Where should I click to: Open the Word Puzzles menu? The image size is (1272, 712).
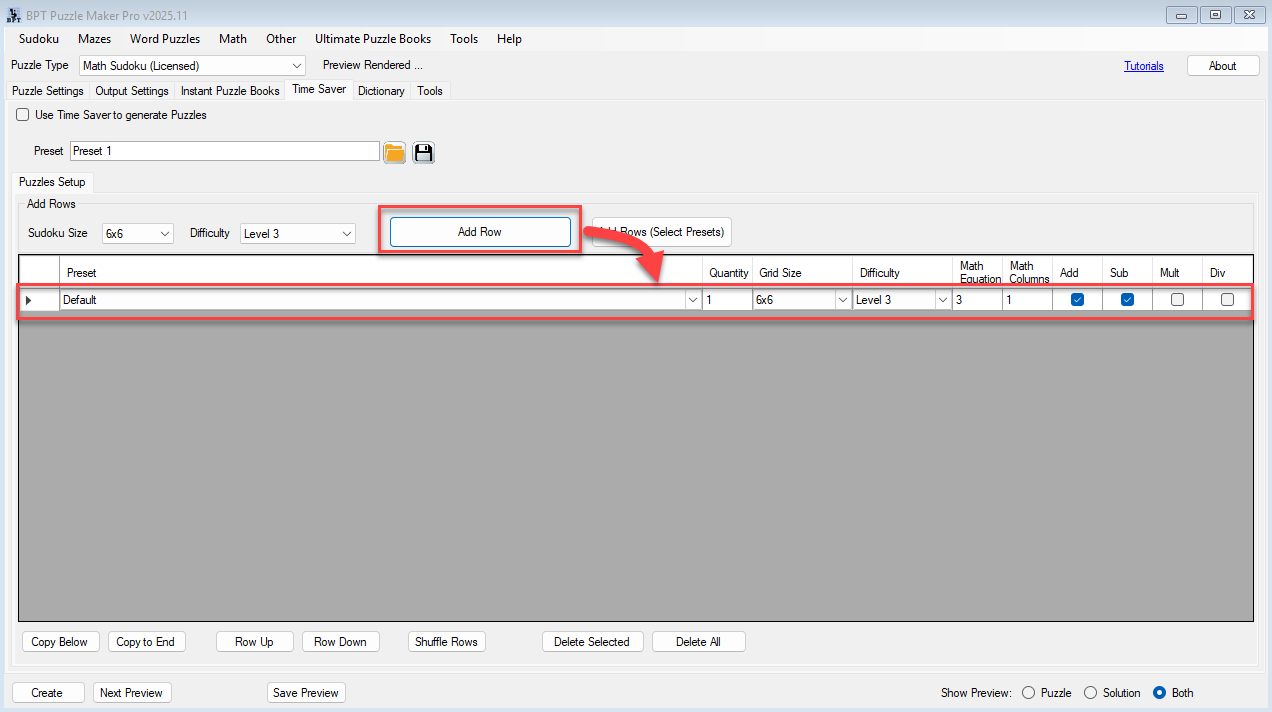click(x=165, y=39)
